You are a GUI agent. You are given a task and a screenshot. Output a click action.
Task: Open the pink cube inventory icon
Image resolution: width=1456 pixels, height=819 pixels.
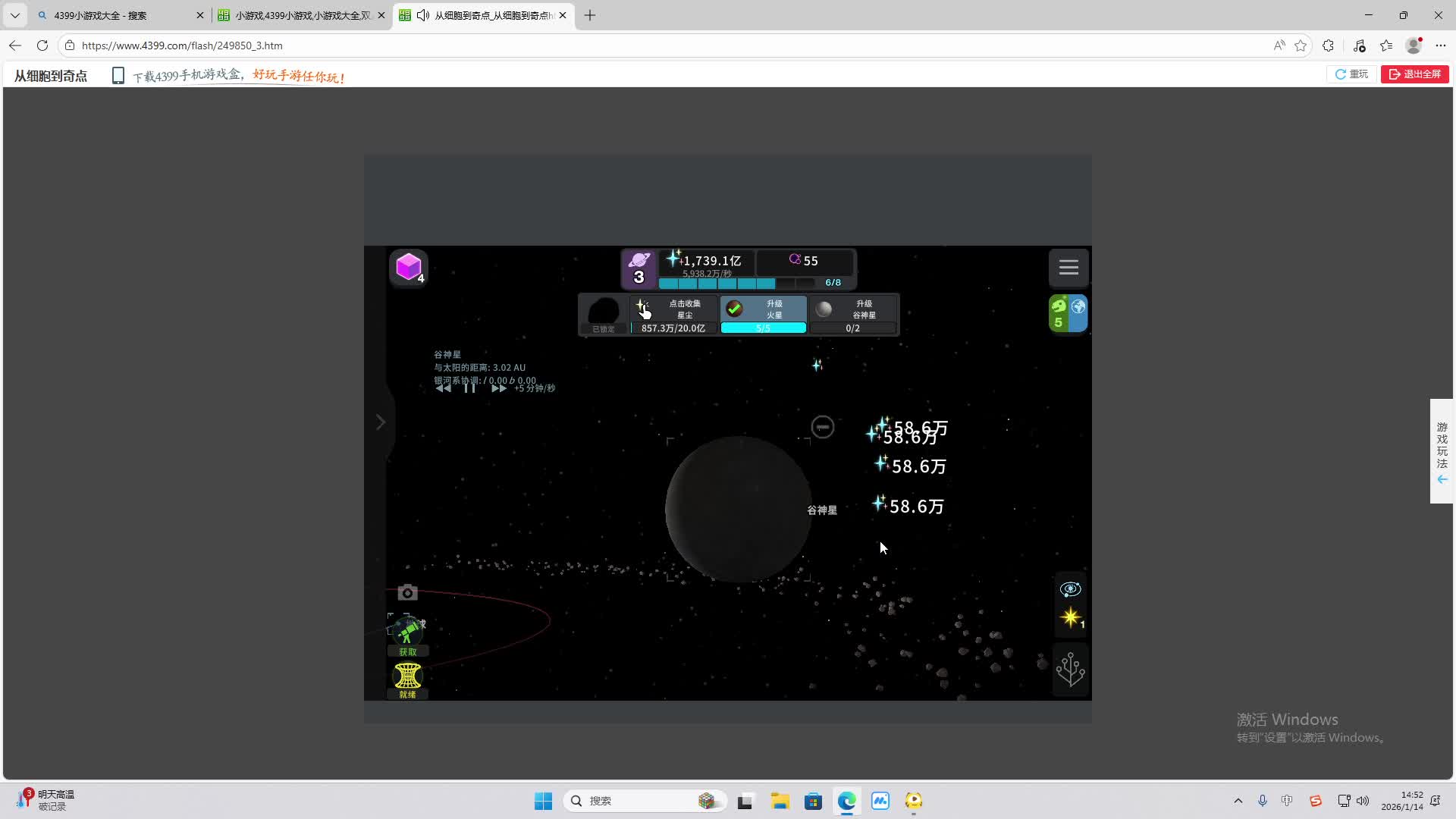(x=409, y=267)
